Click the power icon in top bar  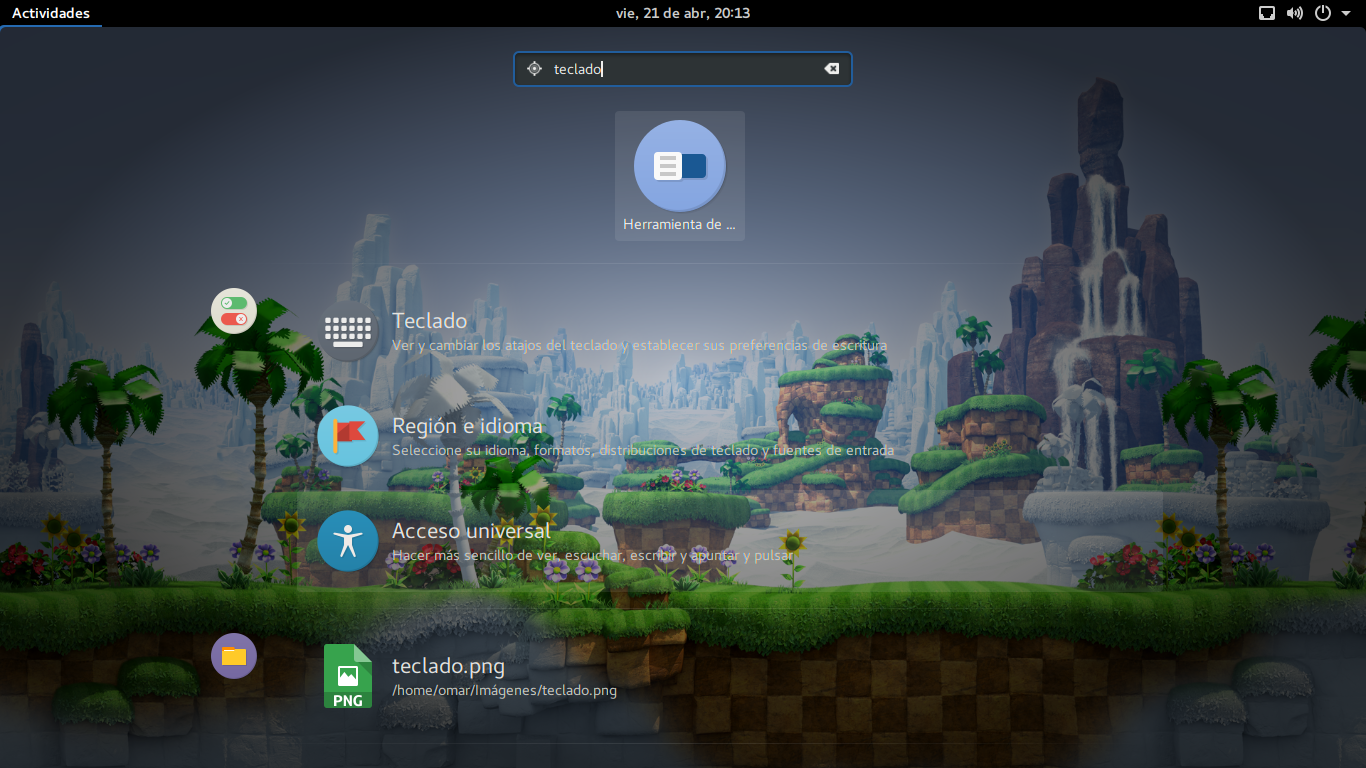1323,13
